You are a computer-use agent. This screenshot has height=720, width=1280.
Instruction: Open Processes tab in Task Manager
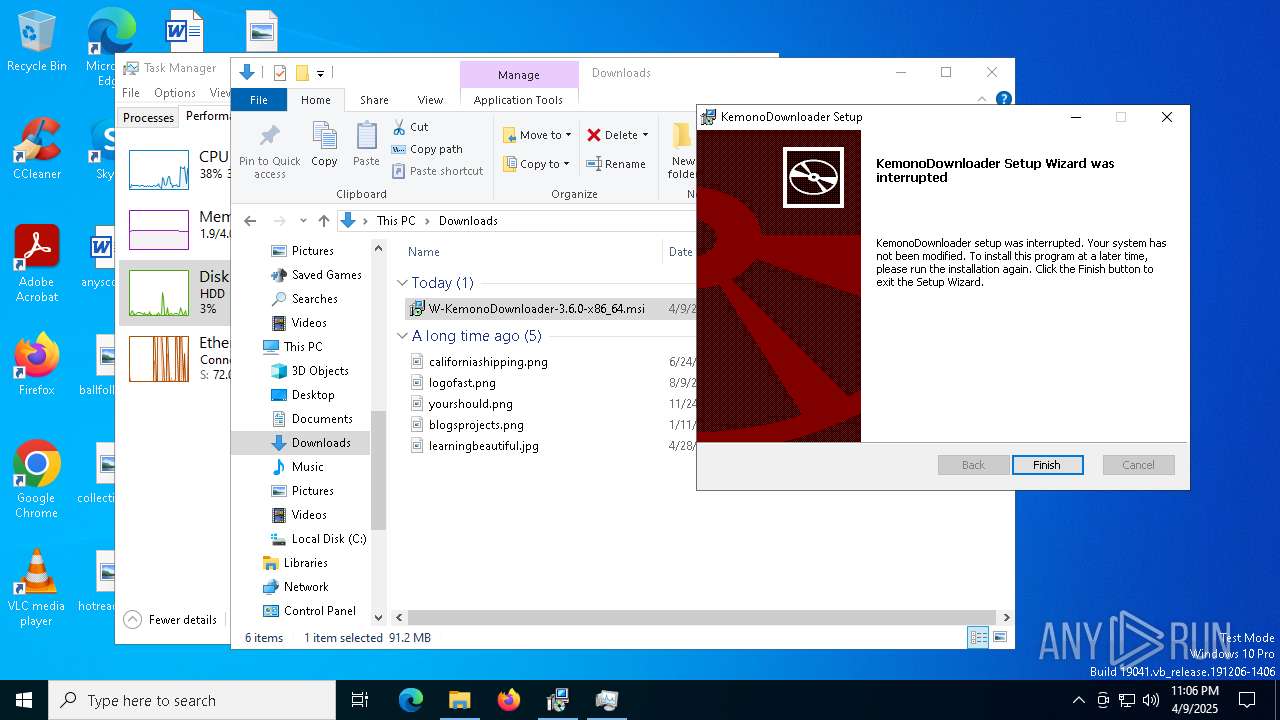(x=148, y=117)
